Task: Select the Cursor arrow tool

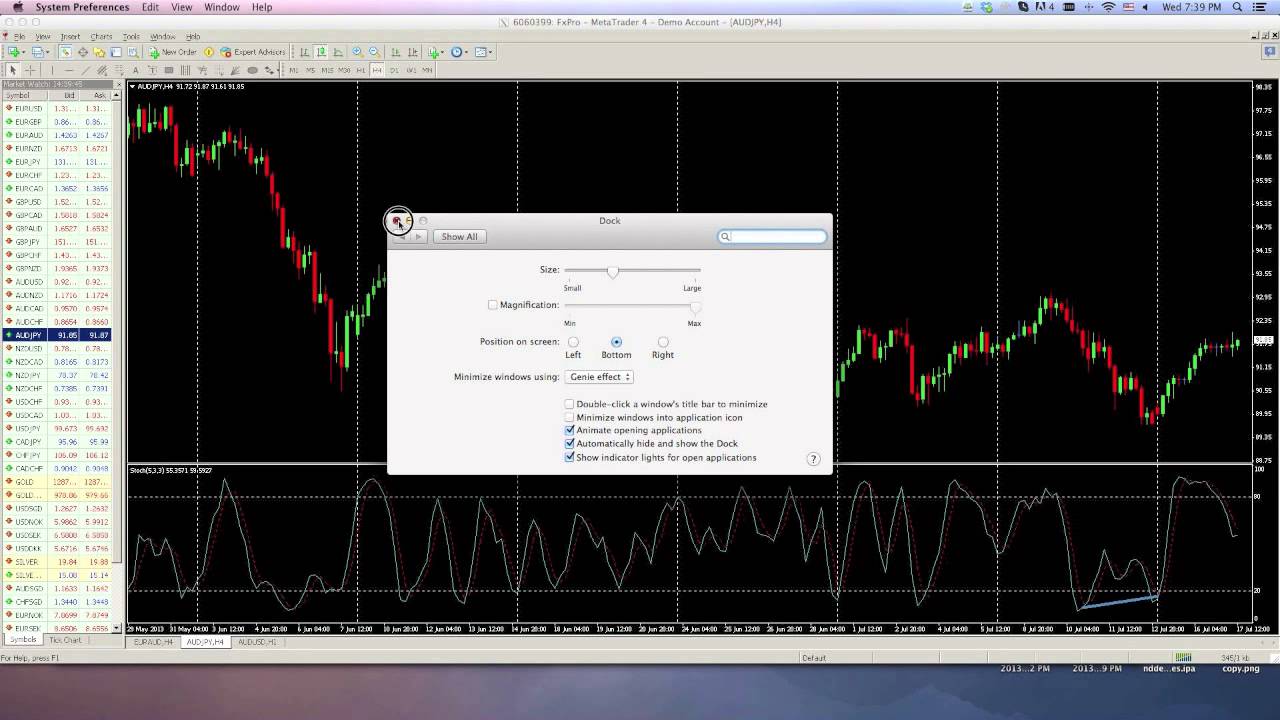Action: 13,70
